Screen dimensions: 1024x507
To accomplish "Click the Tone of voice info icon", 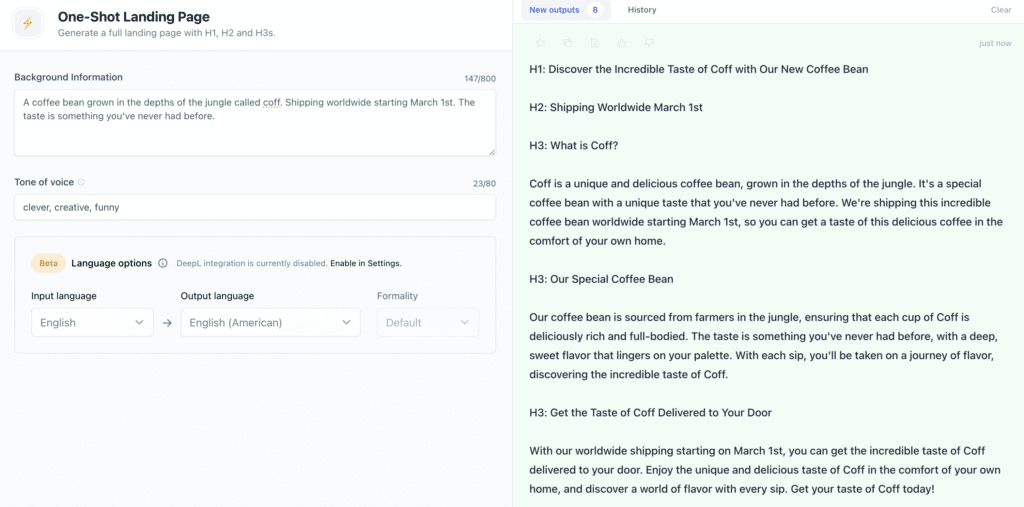I will point(81,182).
